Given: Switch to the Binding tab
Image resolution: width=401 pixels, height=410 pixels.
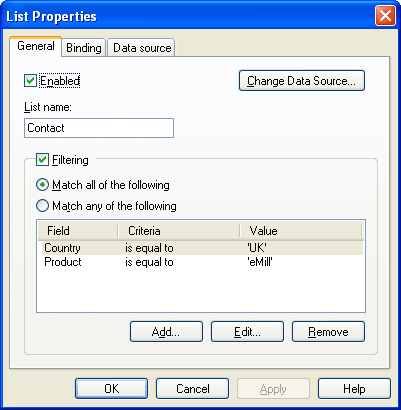Looking at the screenshot, I should pyautogui.click(x=84, y=48).
